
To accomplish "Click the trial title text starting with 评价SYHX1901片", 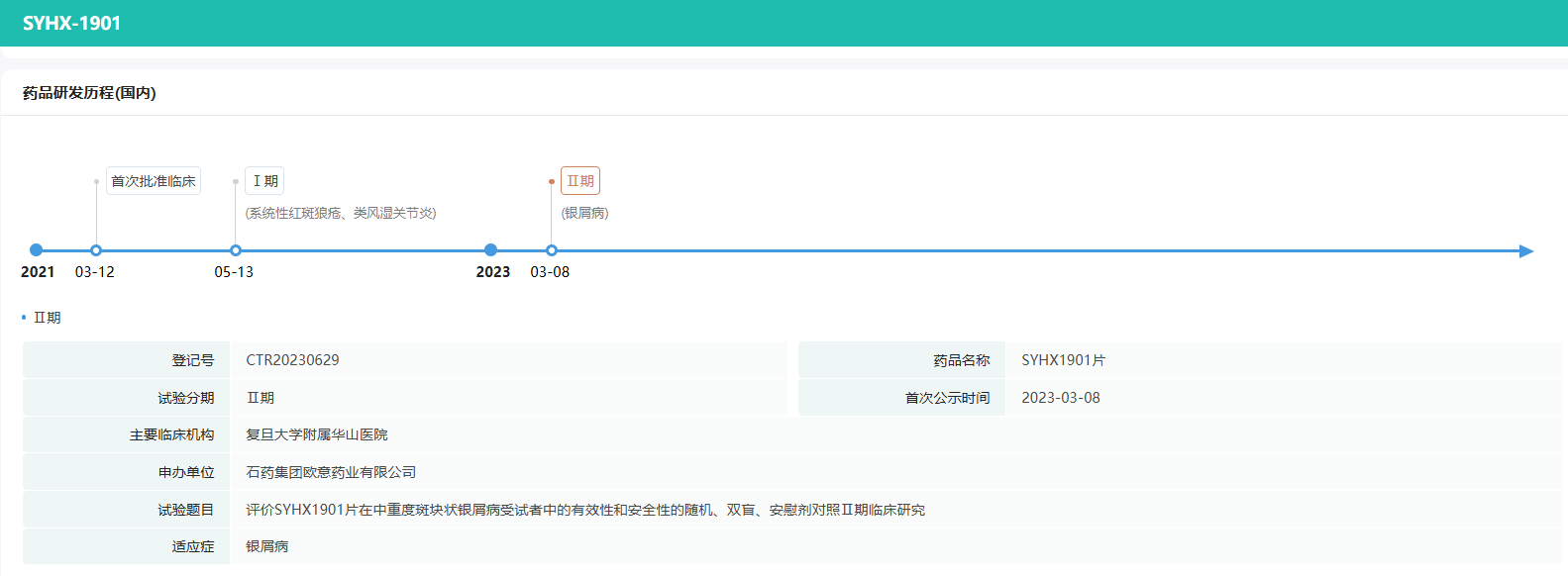I will (x=584, y=510).
